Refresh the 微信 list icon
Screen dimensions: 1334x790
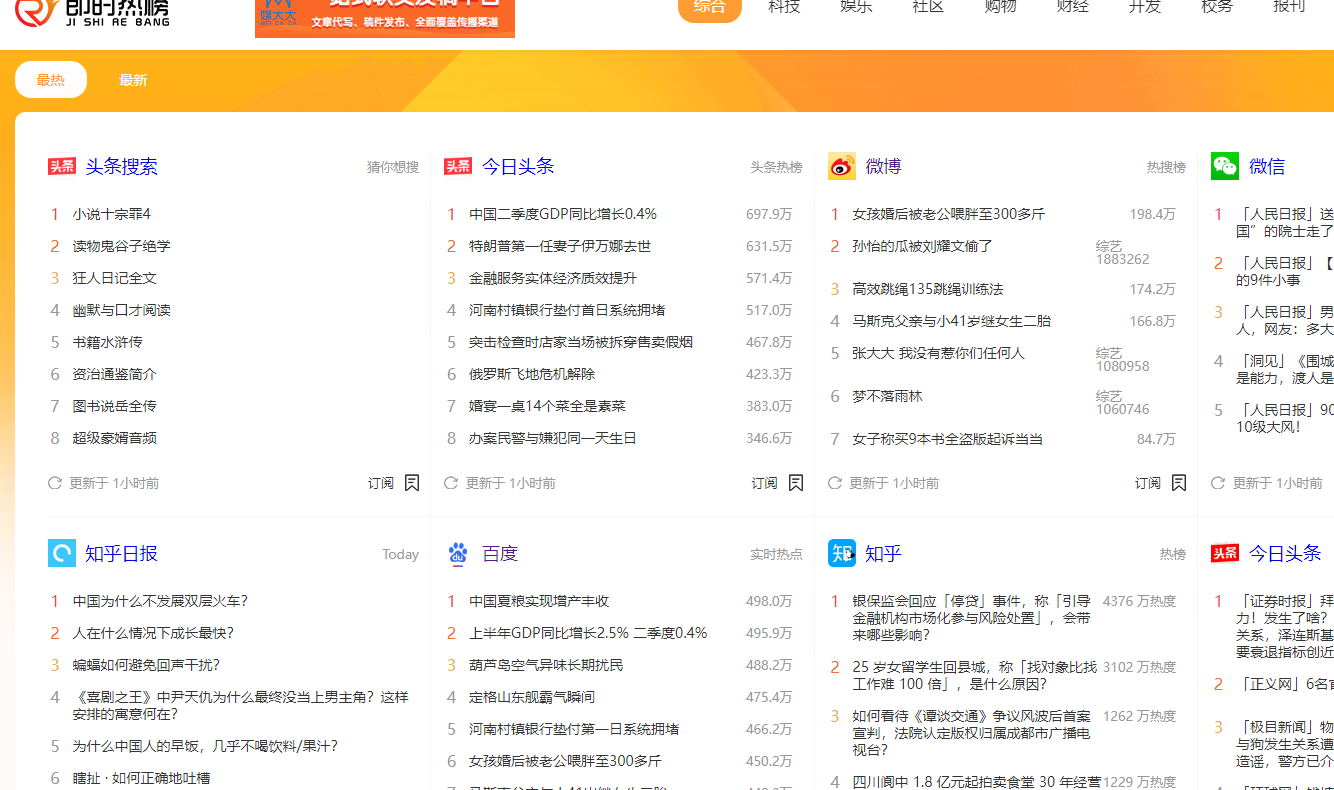pyautogui.click(x=1218, y=483)
